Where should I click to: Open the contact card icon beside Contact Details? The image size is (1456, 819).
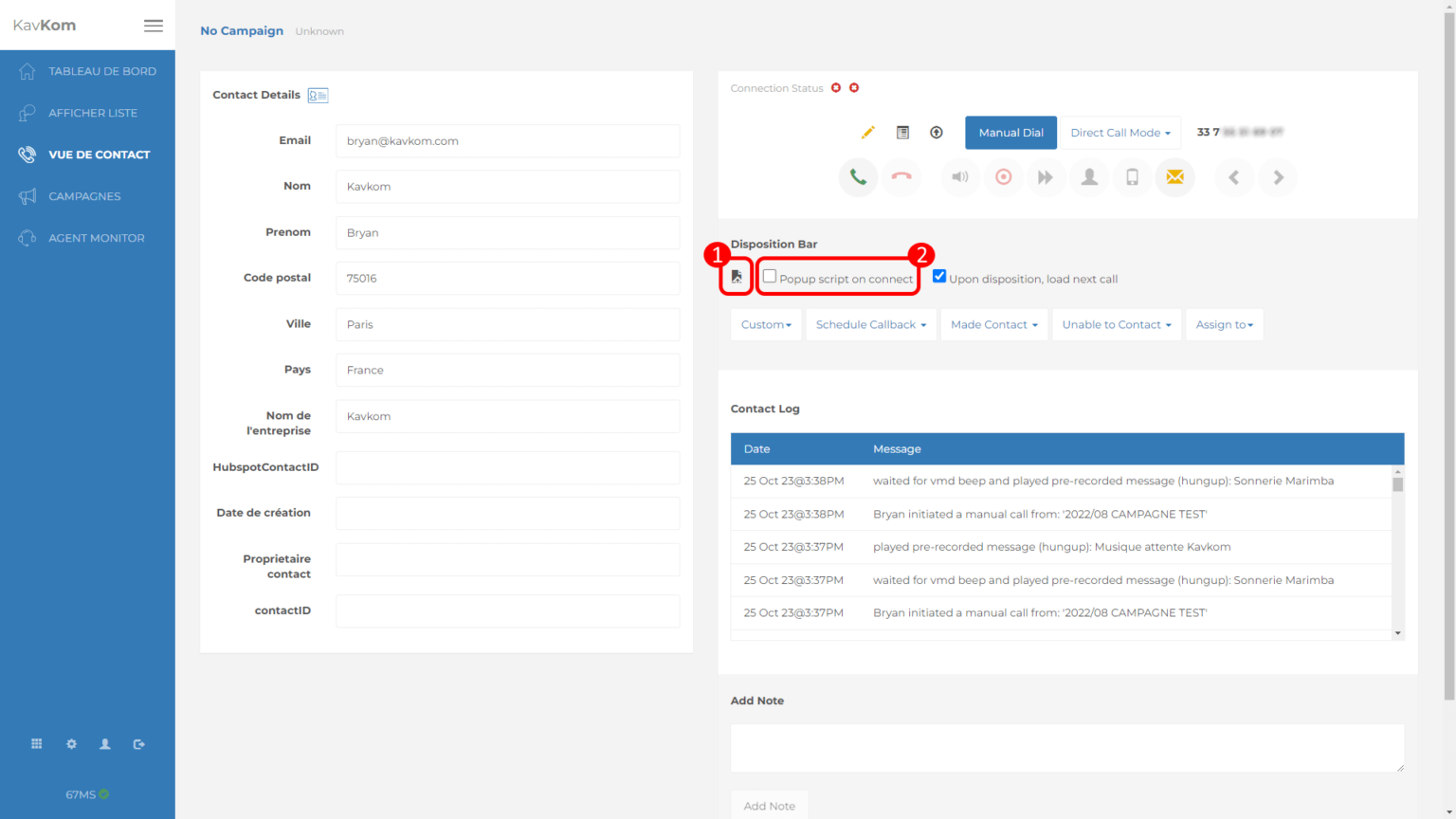[318, 96]
